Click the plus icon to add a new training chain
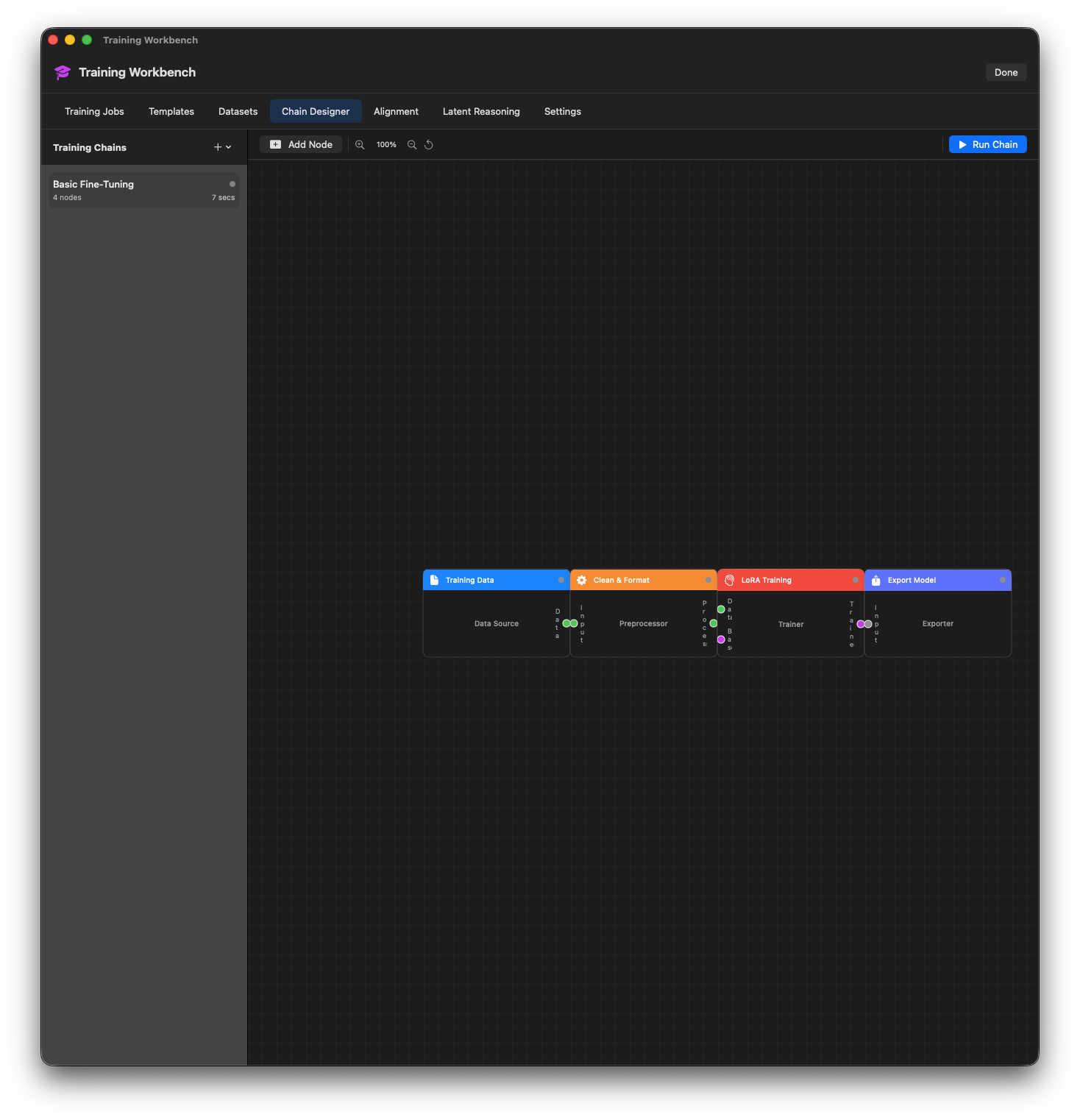This screenshot has width=1080, height=1120. [216, 147]
